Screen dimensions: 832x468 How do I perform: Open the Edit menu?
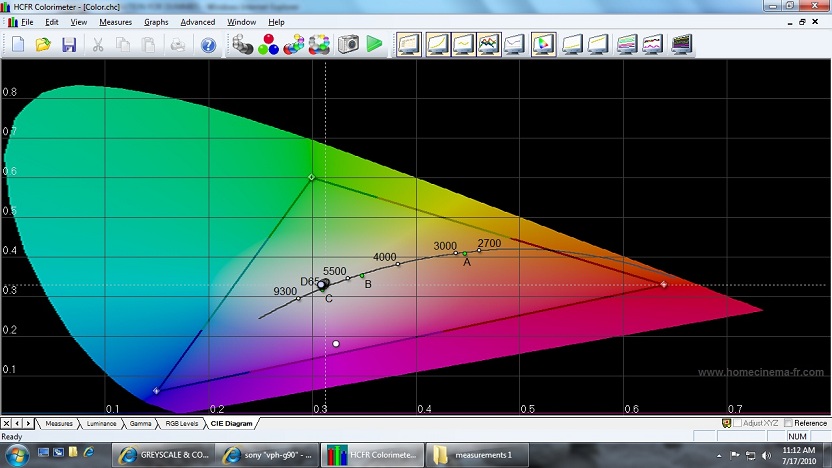point(51,22)
